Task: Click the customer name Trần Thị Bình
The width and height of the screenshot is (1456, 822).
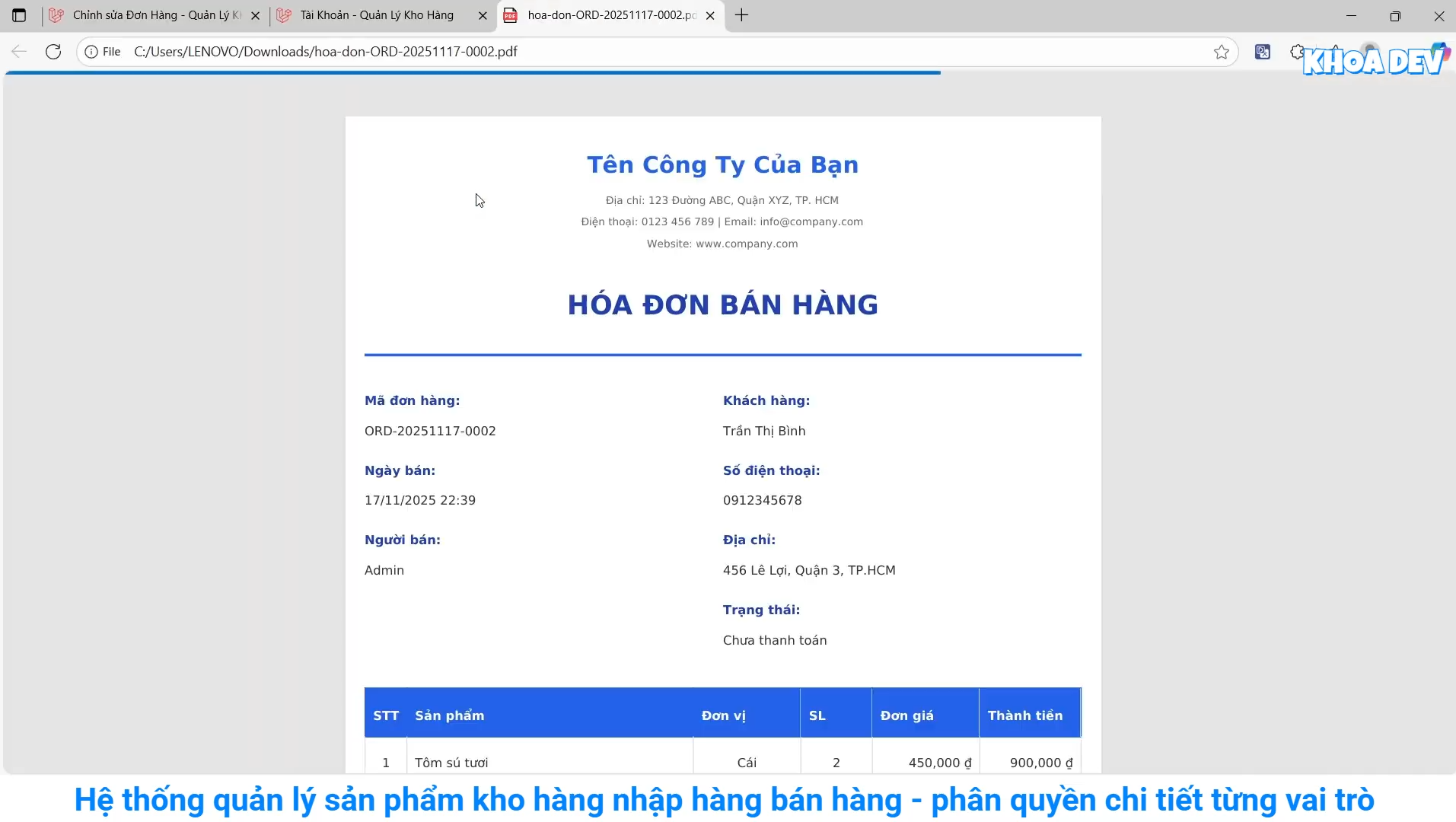Action: click(764, 431)
